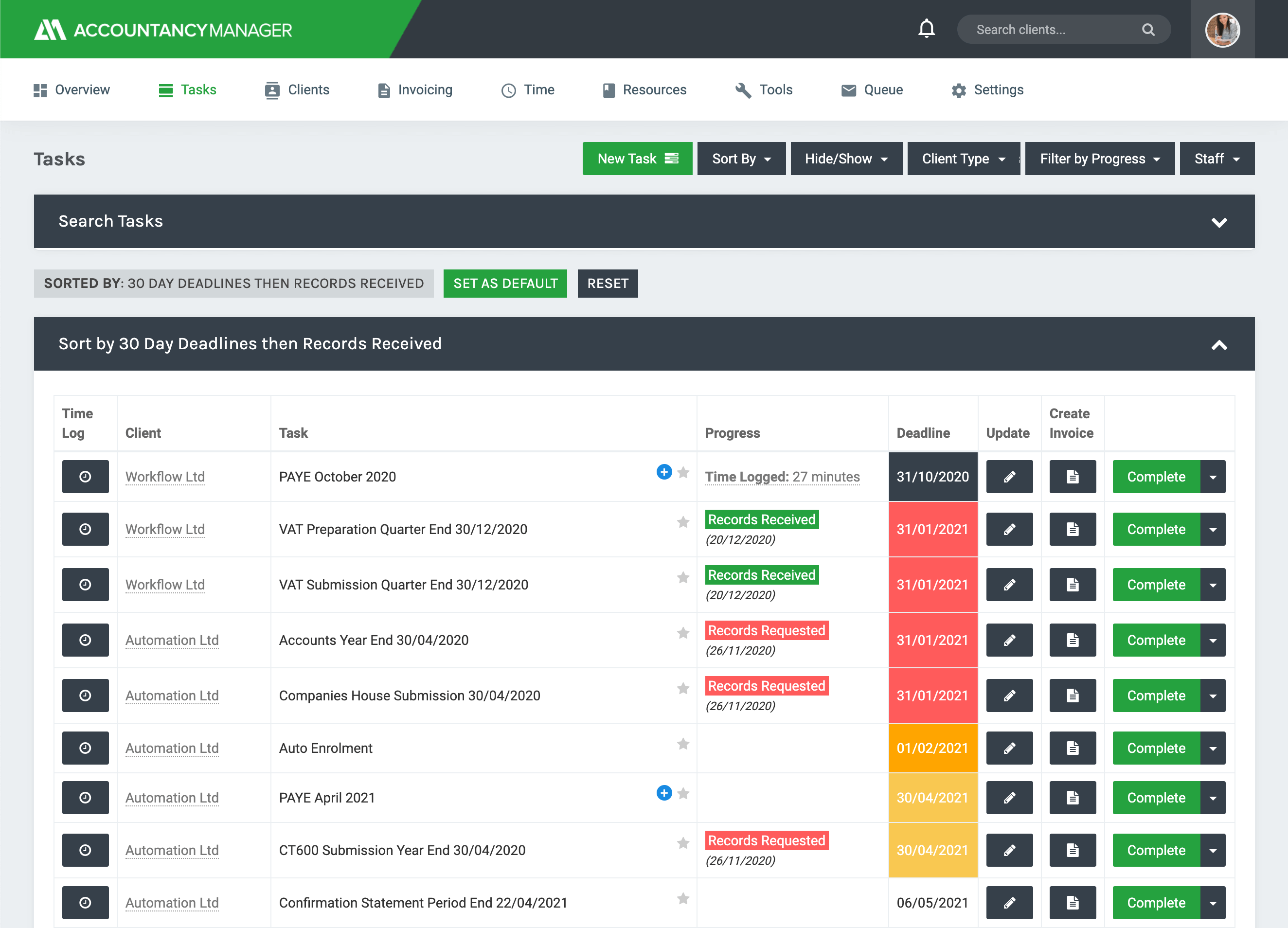Create invoice for CT600 Submission task
Viewport: 1288px width, 928px height.
(1072, 850)
